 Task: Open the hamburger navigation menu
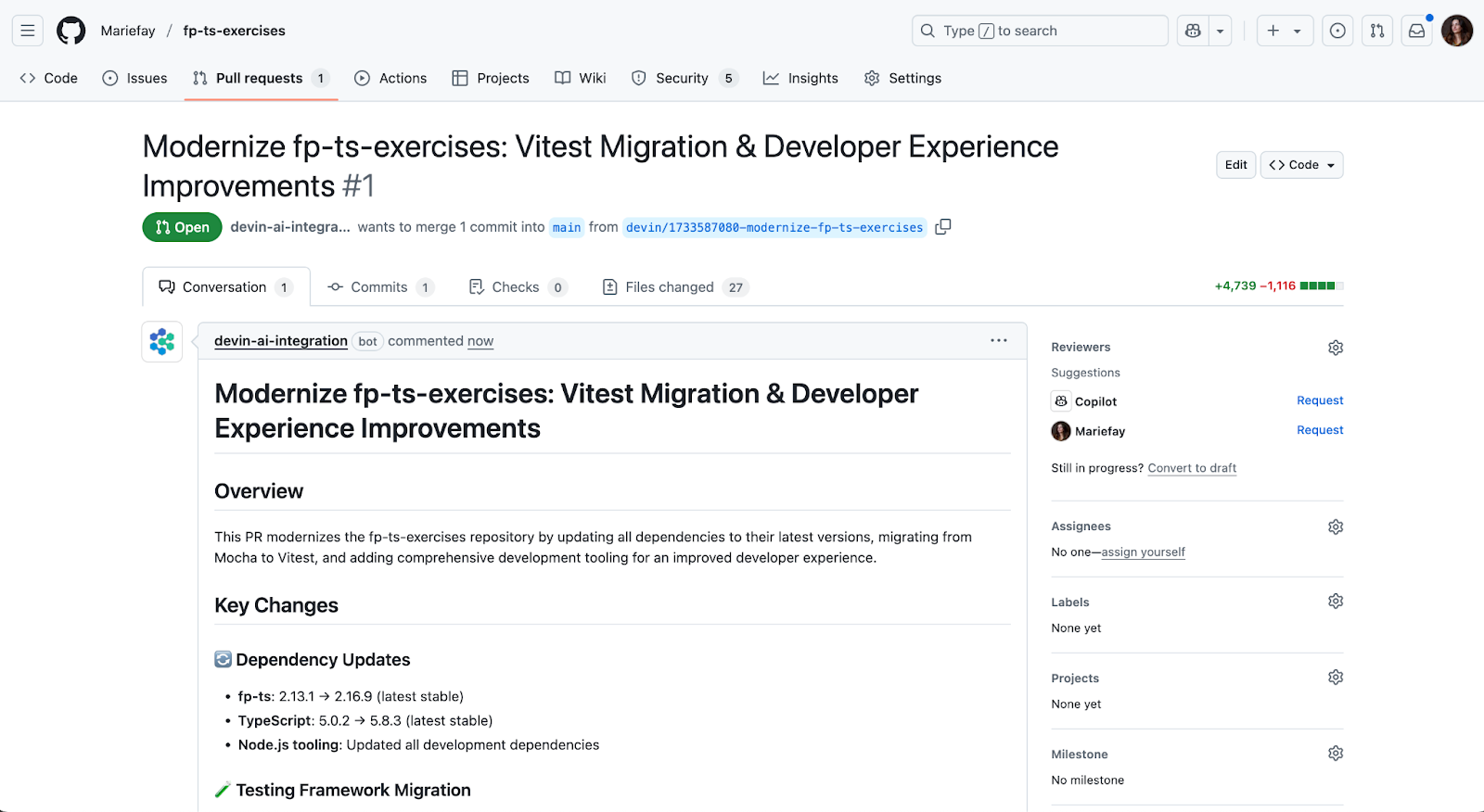pos(28,31)
